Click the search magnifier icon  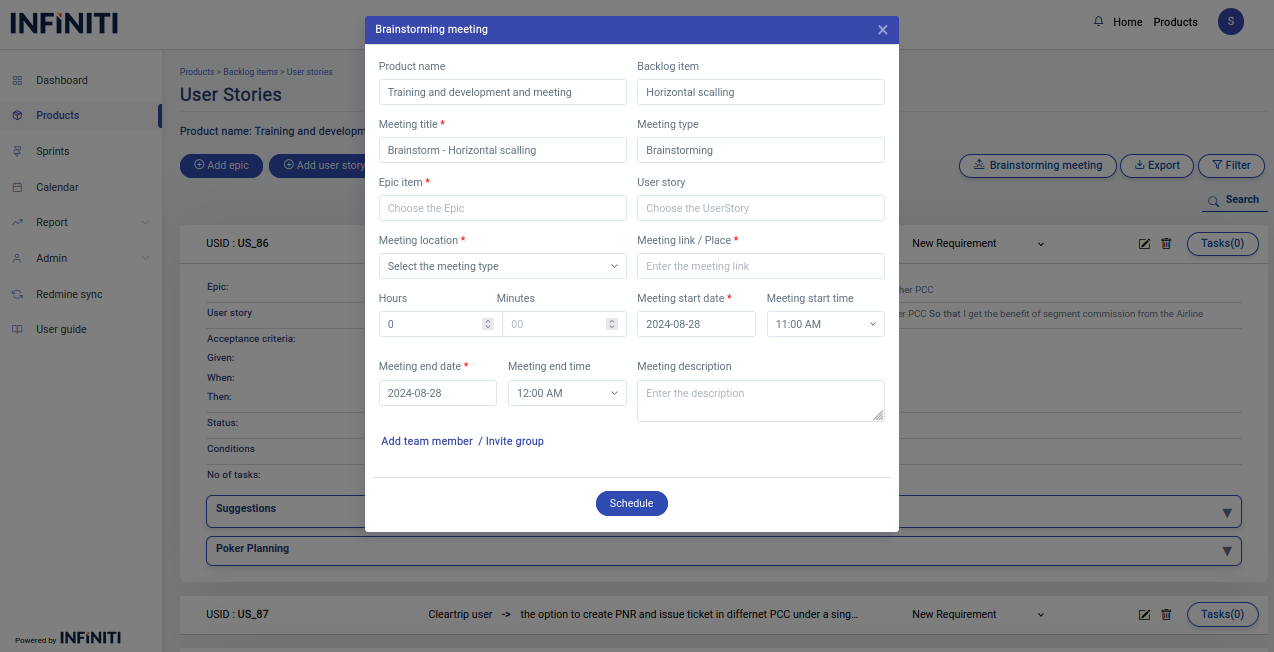coord(1213,201)
